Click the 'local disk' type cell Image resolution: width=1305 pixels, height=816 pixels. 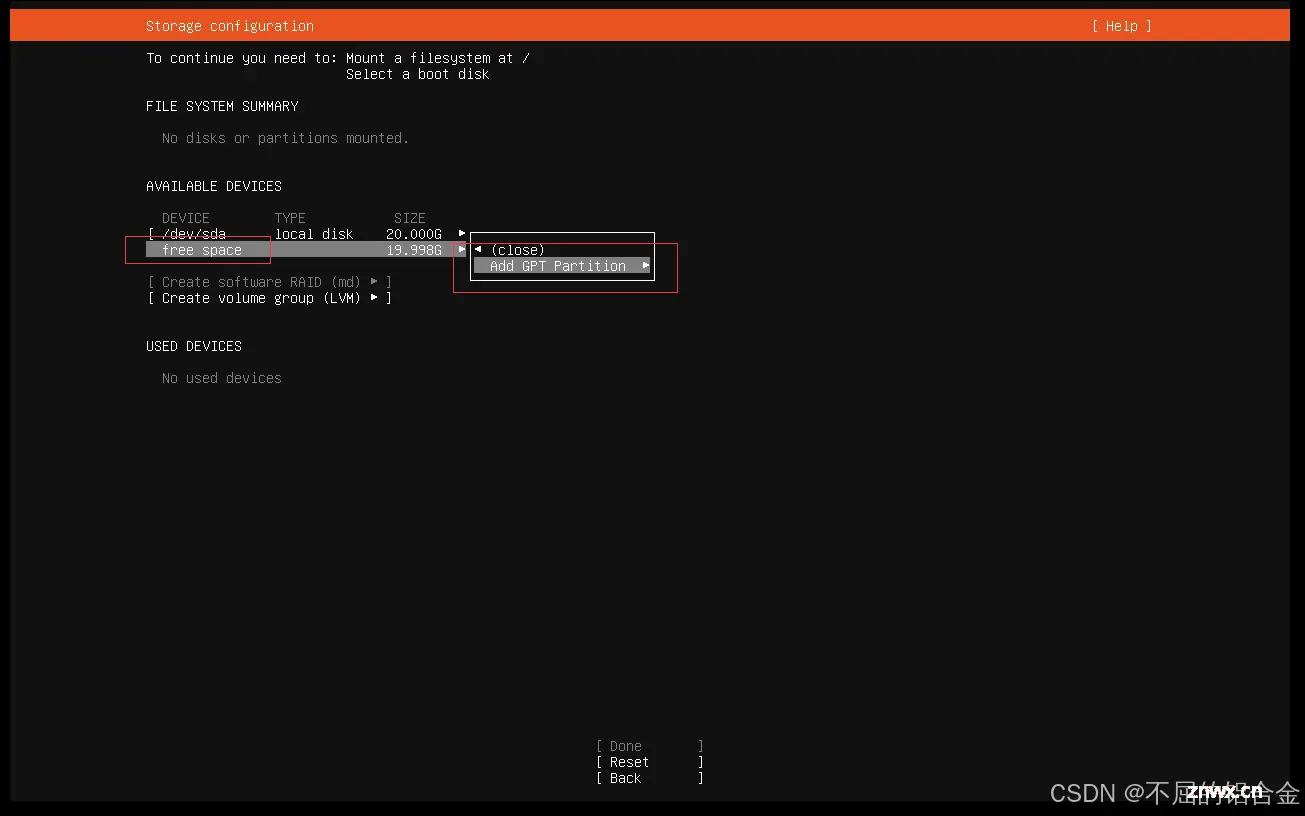(314, 234)
